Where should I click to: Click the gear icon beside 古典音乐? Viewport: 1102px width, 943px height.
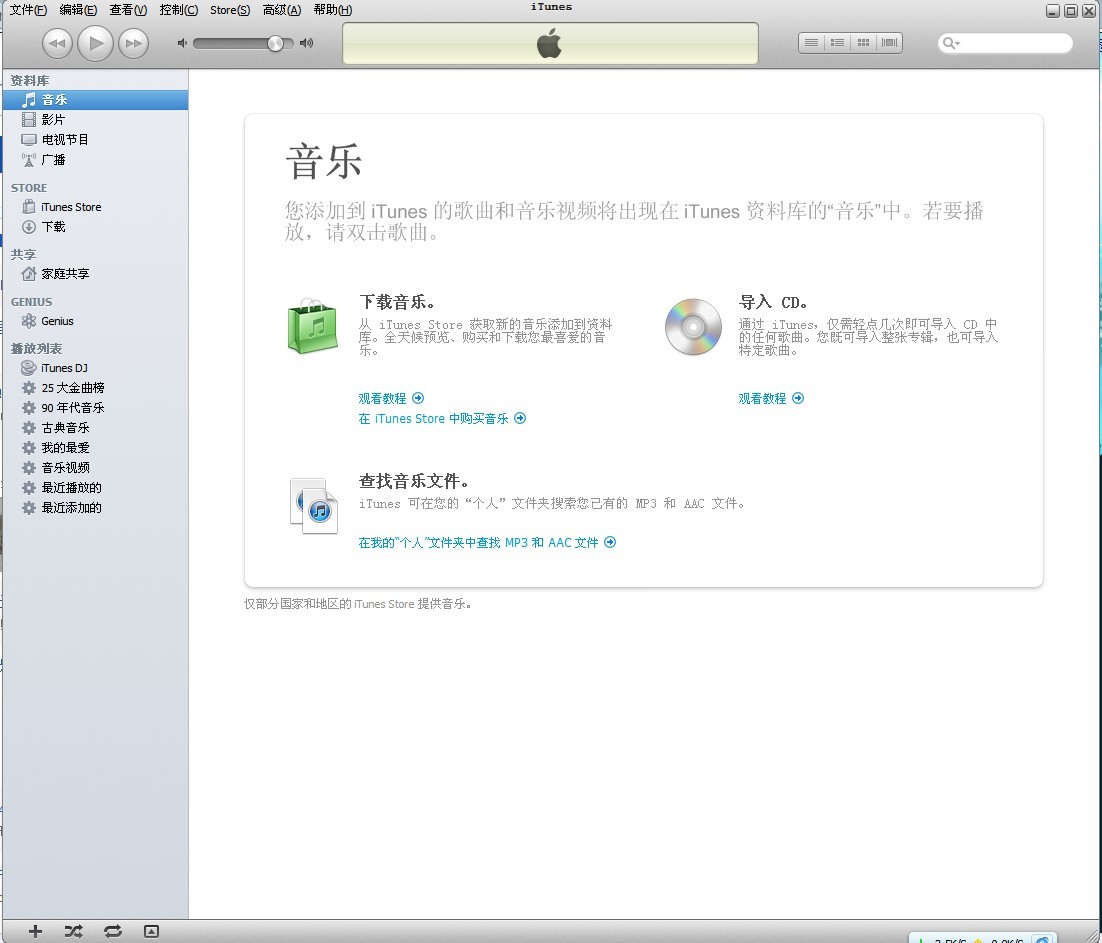29,427
